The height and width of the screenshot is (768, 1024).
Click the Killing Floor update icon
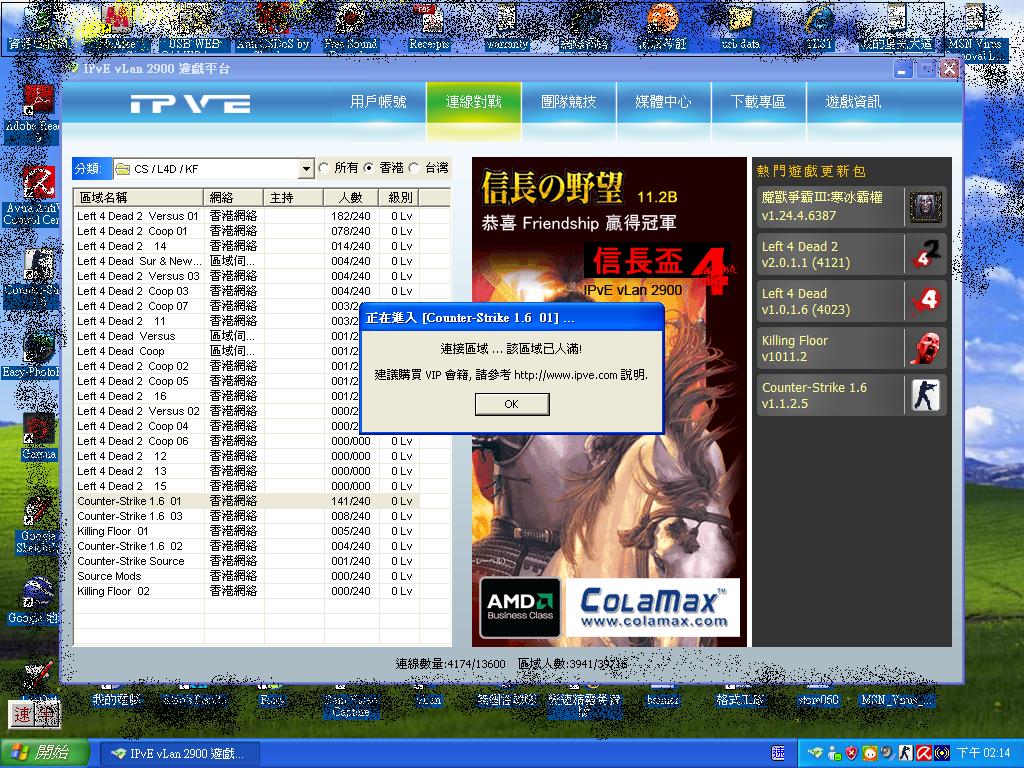point(925,348)
